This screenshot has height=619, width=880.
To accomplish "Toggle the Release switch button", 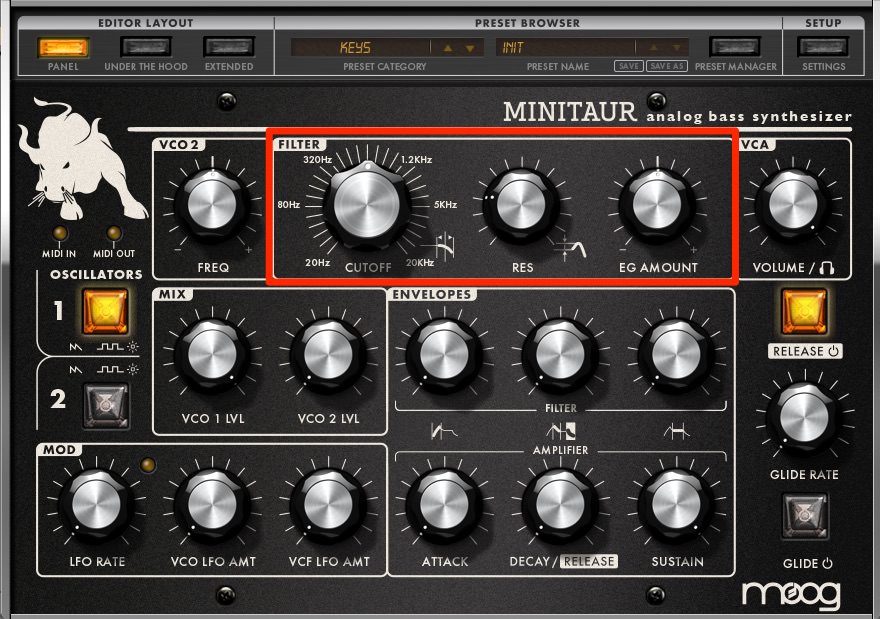I will [804, 312].
